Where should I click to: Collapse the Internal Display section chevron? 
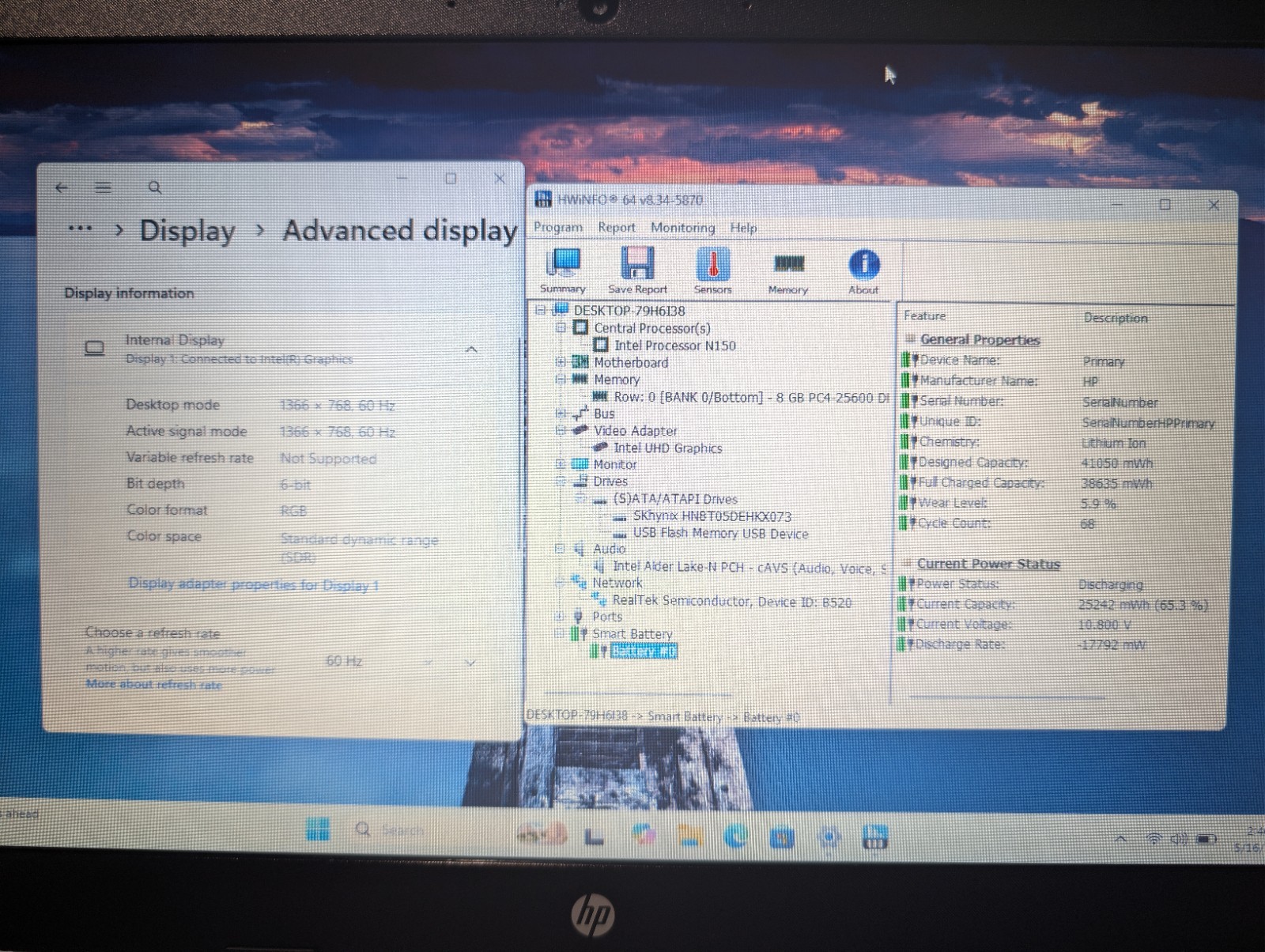coord(472,349)
